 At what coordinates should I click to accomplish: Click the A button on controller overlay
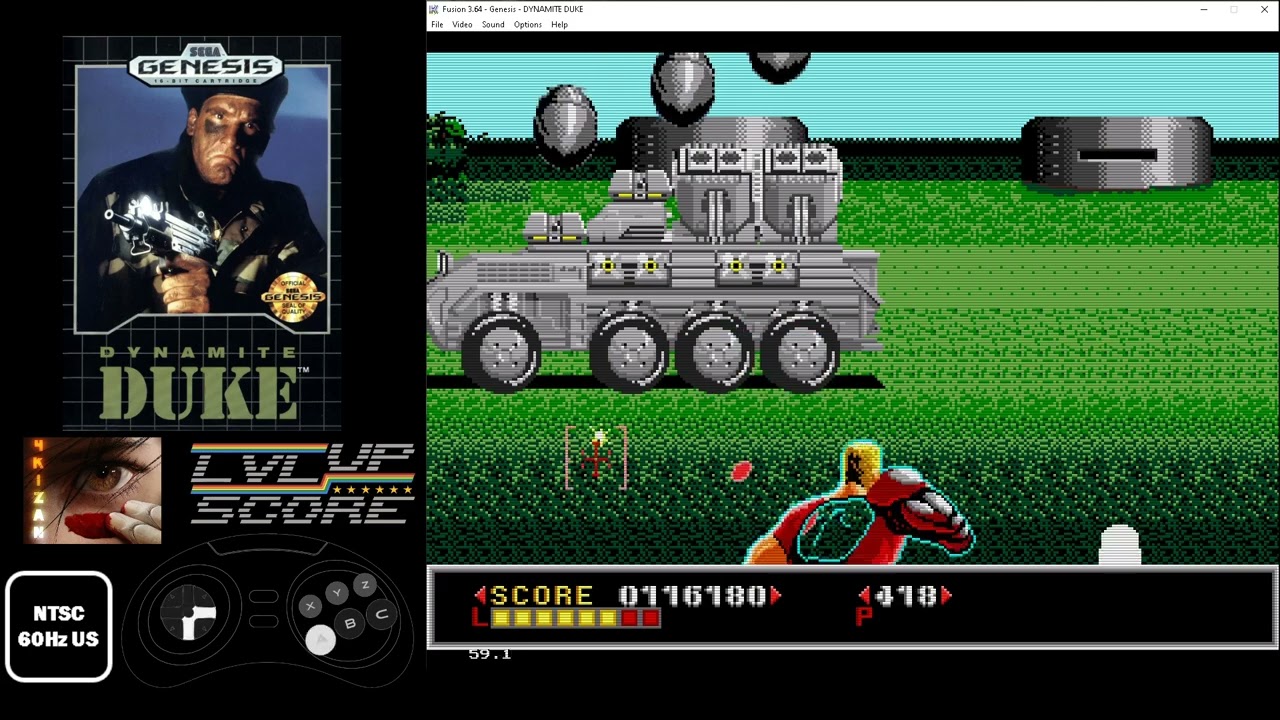pos(320,641)
